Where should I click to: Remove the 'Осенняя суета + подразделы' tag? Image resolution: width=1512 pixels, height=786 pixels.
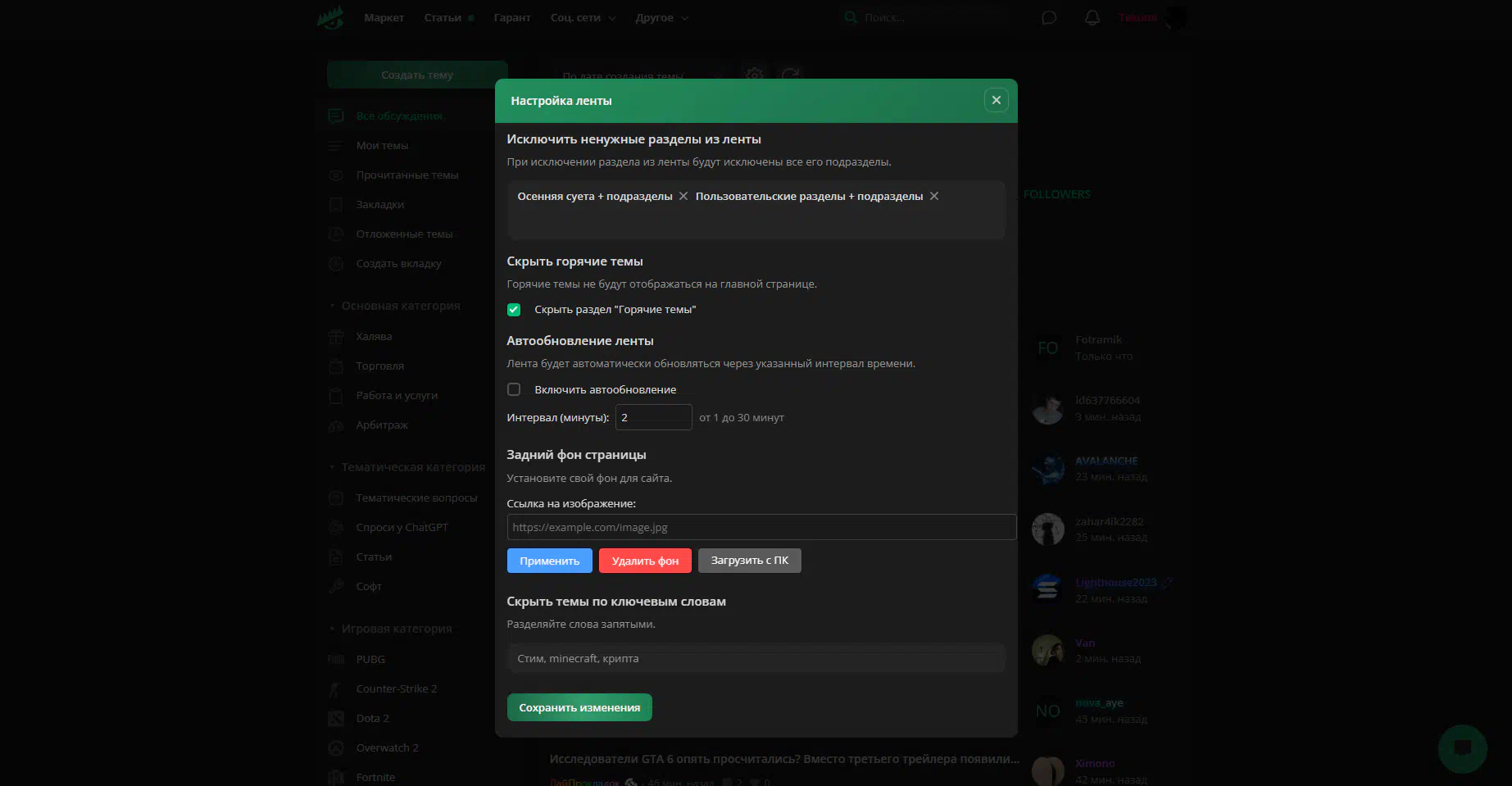pyautogui.click(x=683, y=196)
